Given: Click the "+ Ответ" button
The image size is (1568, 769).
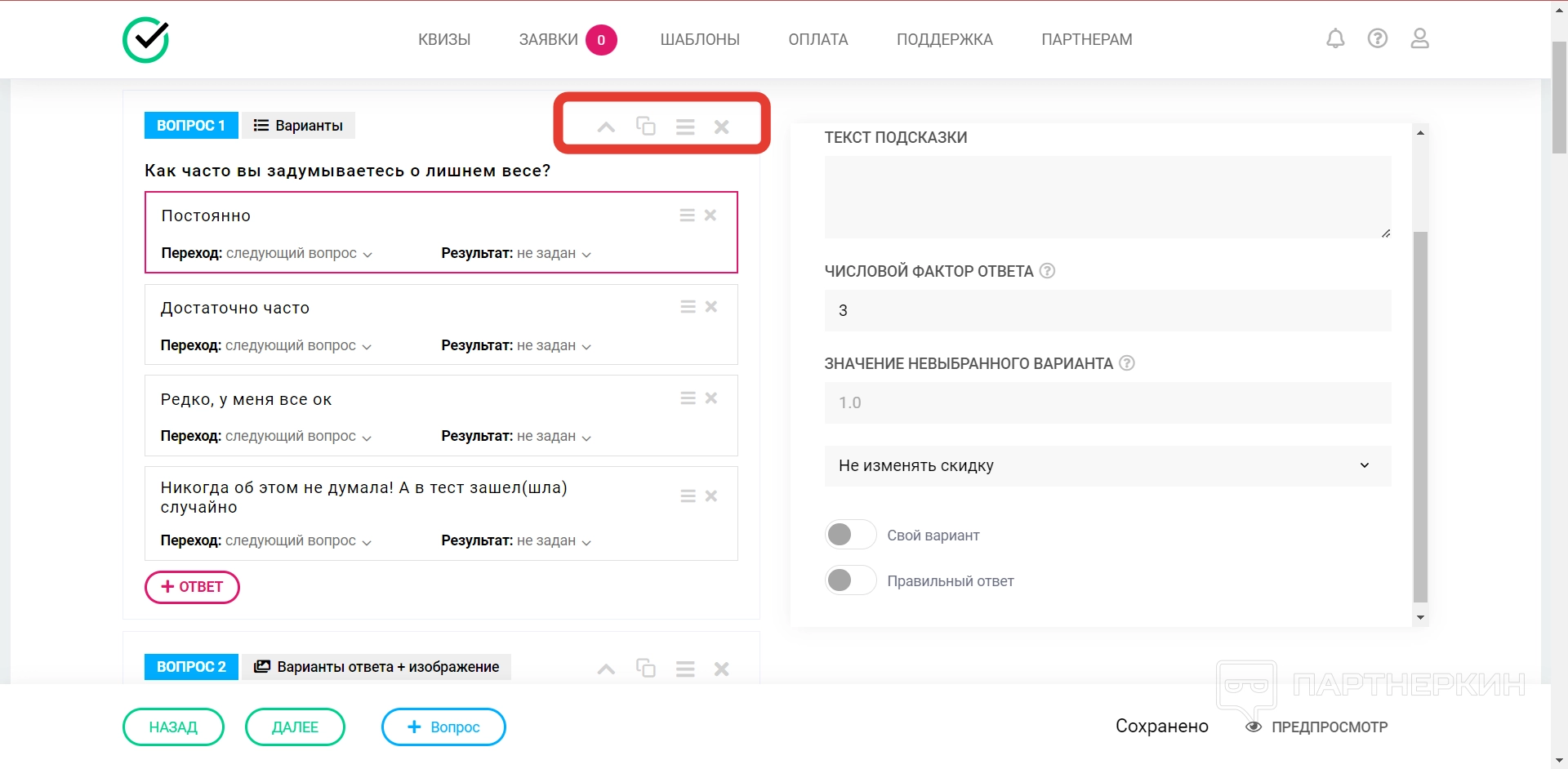Looking at the screenshot, I should 192,587.
